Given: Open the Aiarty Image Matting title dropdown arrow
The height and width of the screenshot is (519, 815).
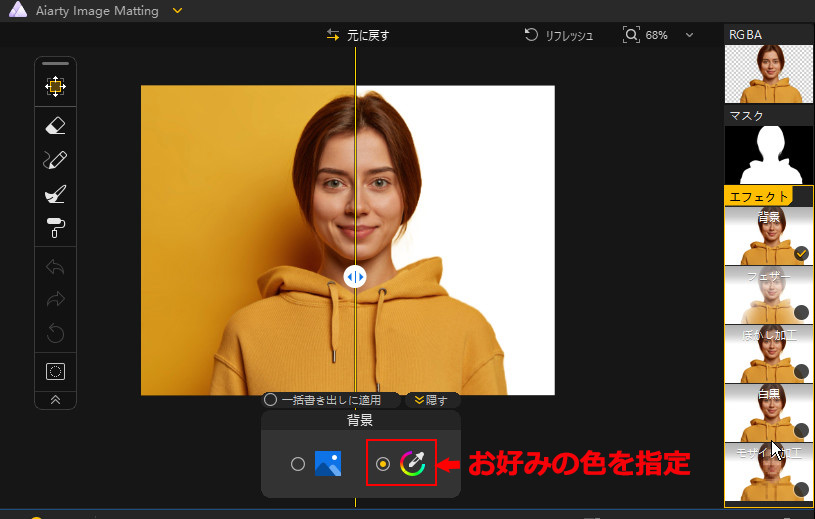Looking at the screenshot, I should point(177,10).
